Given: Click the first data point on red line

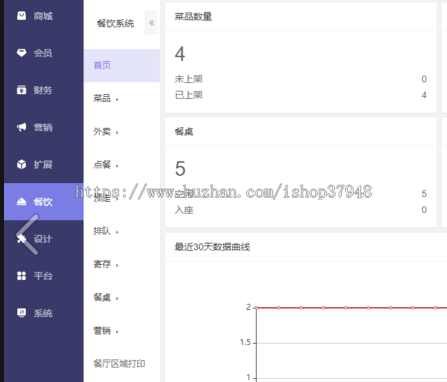Looking at the screenshot, I should pyautogui.click(x=256, y=308).
